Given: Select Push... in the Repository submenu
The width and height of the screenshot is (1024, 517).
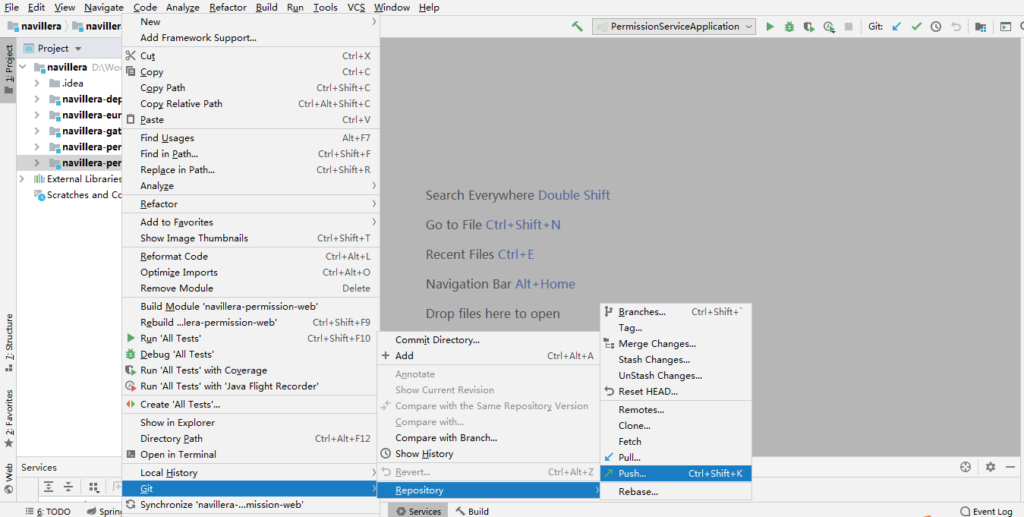Looking at the screenshot, I should 632,474.
